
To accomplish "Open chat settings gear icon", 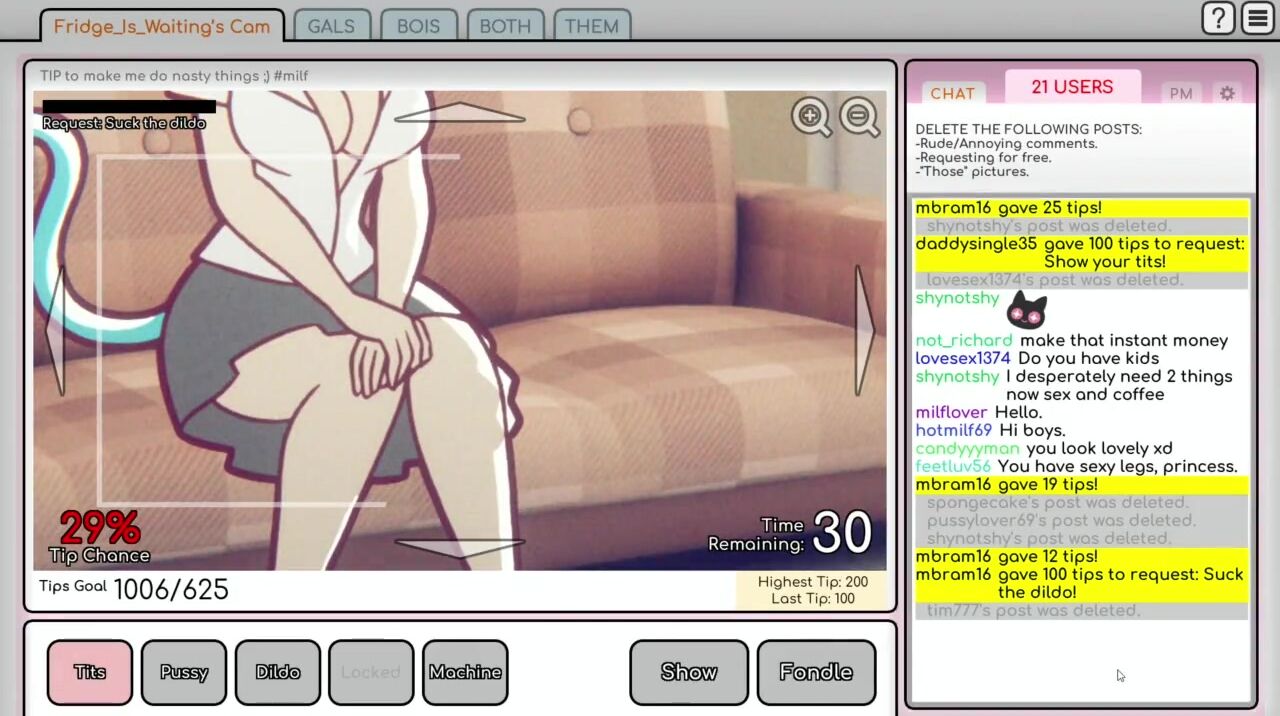I will coord(1227,93).
